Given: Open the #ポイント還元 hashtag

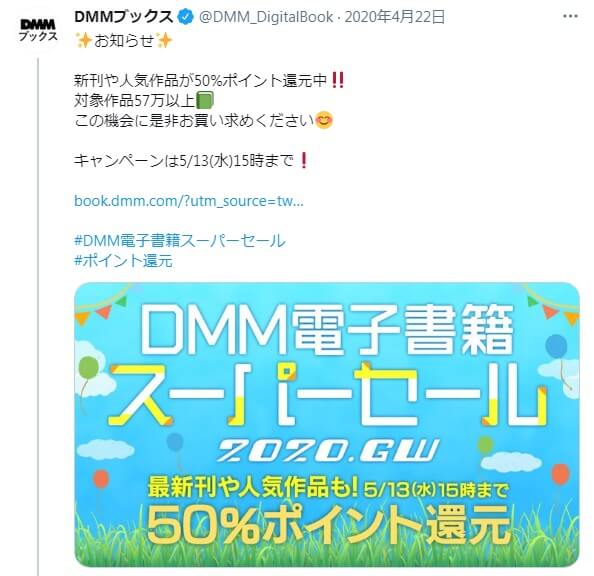Looking at the screenshot, I should click(x=123, y=261).
